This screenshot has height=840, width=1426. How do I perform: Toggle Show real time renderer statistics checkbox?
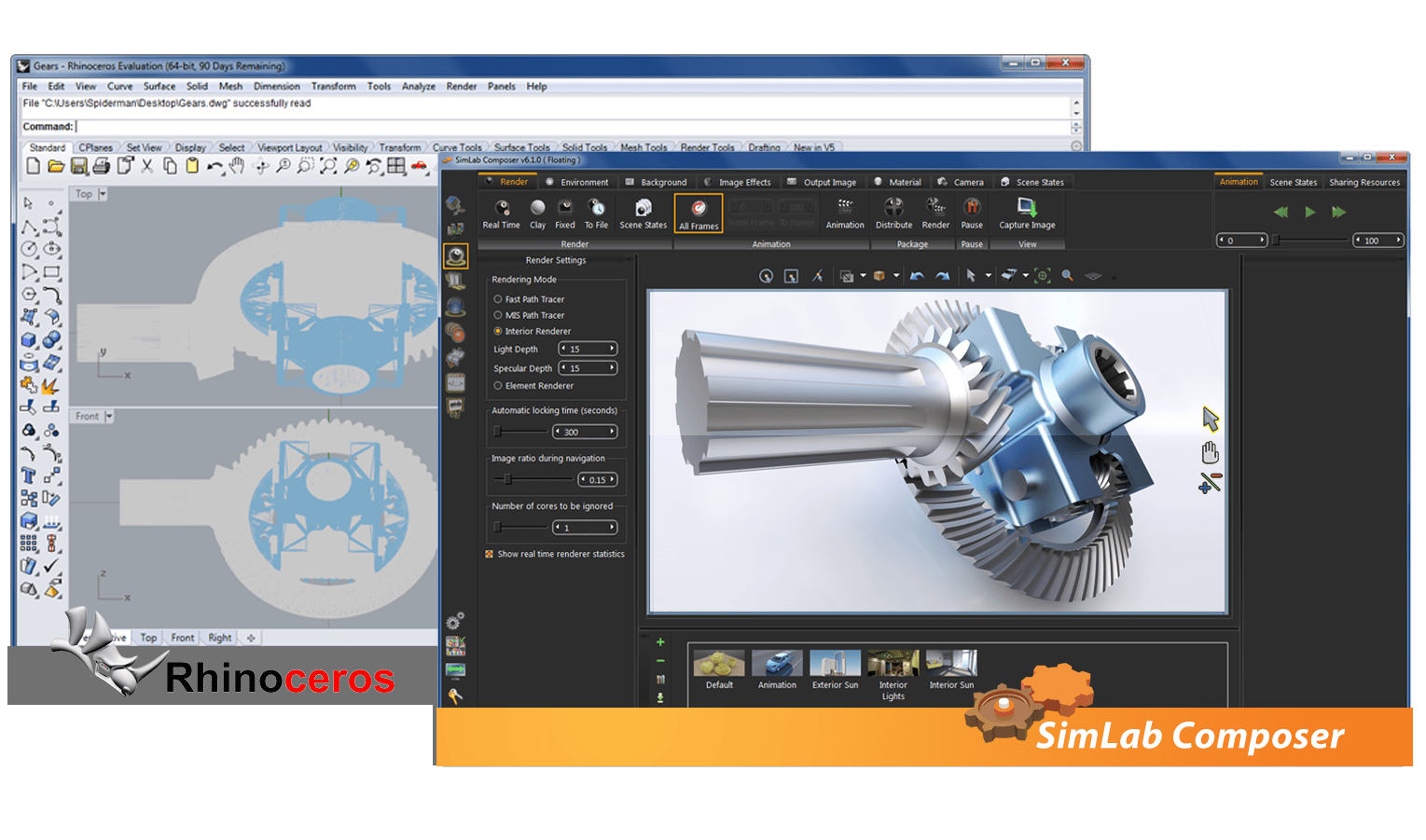pyautogui.click(x=489, y=554)
